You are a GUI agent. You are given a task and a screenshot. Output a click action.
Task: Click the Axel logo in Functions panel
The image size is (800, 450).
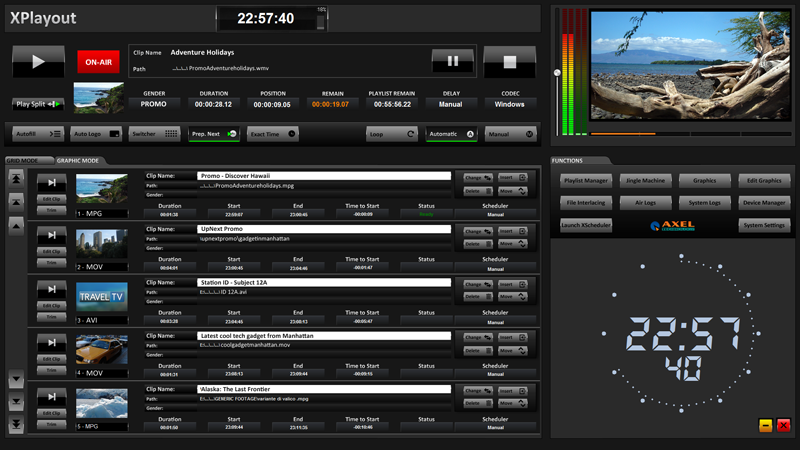[671, 226]
